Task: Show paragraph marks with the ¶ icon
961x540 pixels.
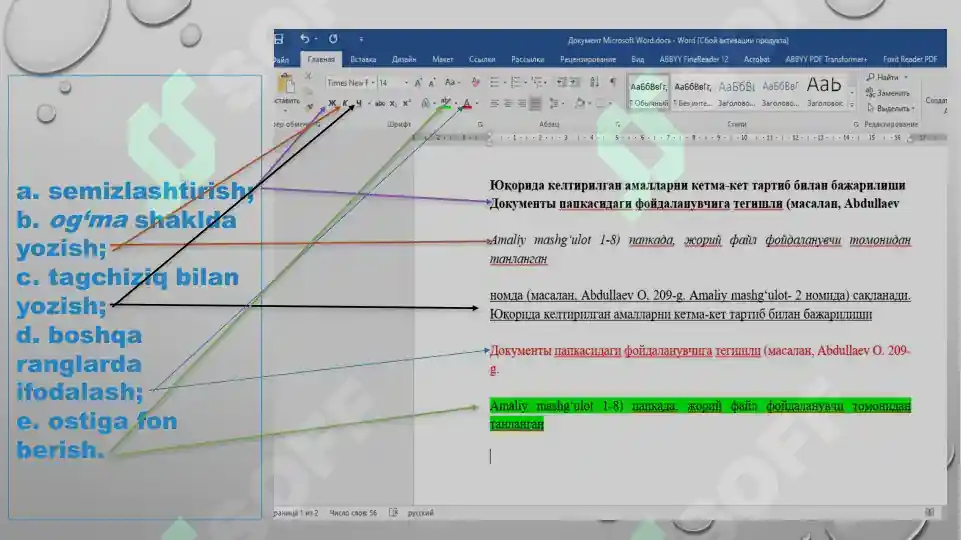Action: point(612,82)
